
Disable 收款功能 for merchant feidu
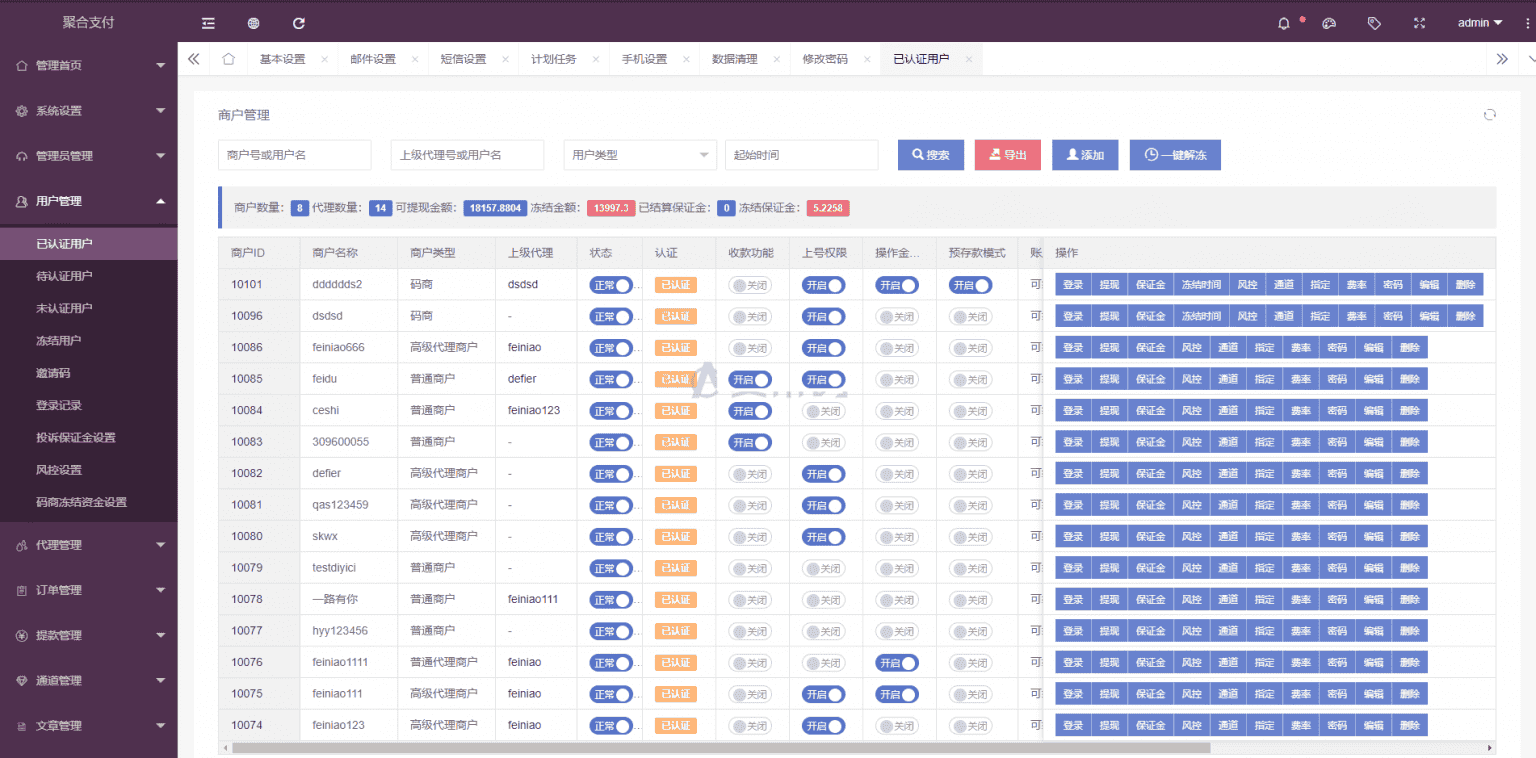click(750, 379)
